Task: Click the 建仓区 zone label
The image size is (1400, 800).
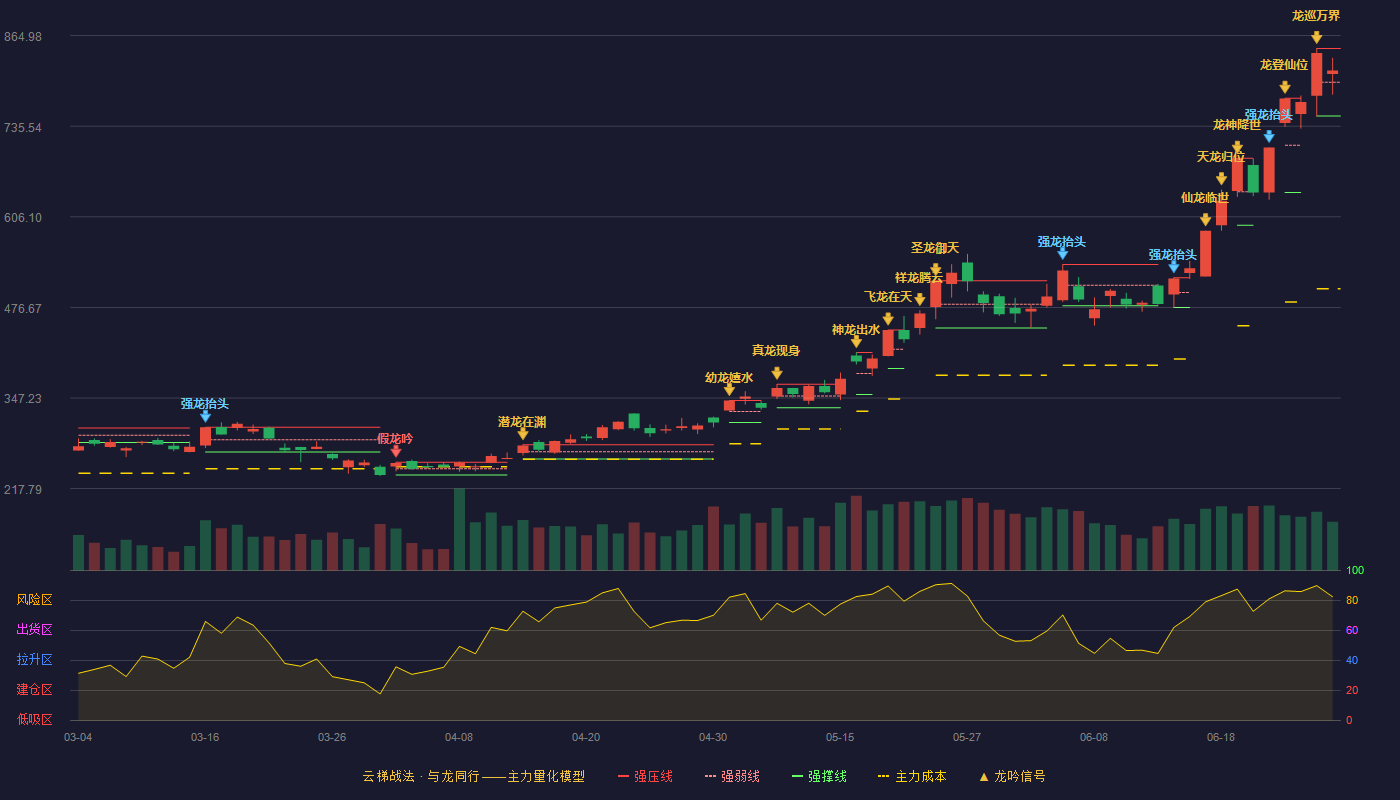Action: coord(35,690)
